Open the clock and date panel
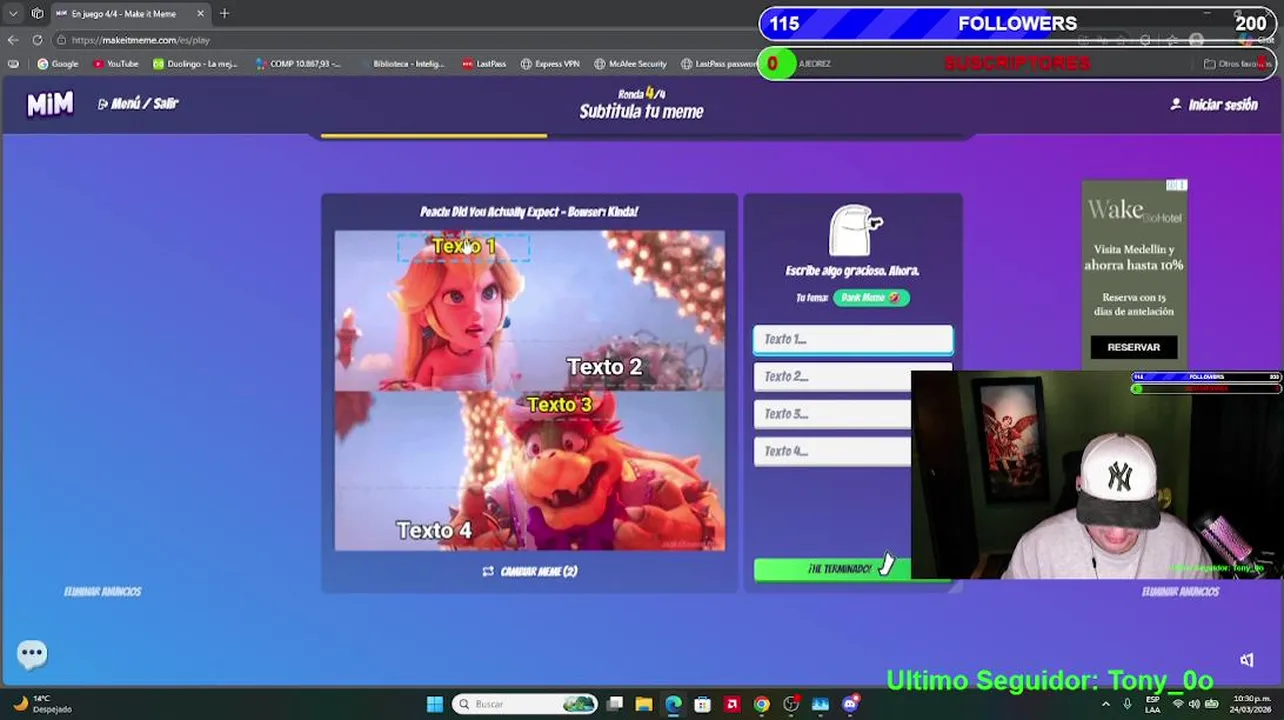 1252,704
